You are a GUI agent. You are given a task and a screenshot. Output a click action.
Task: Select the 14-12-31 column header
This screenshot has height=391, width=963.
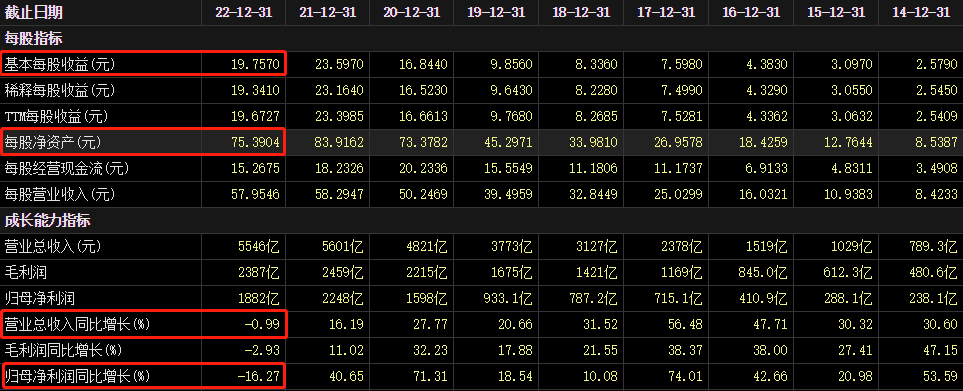tap(921, 12)
